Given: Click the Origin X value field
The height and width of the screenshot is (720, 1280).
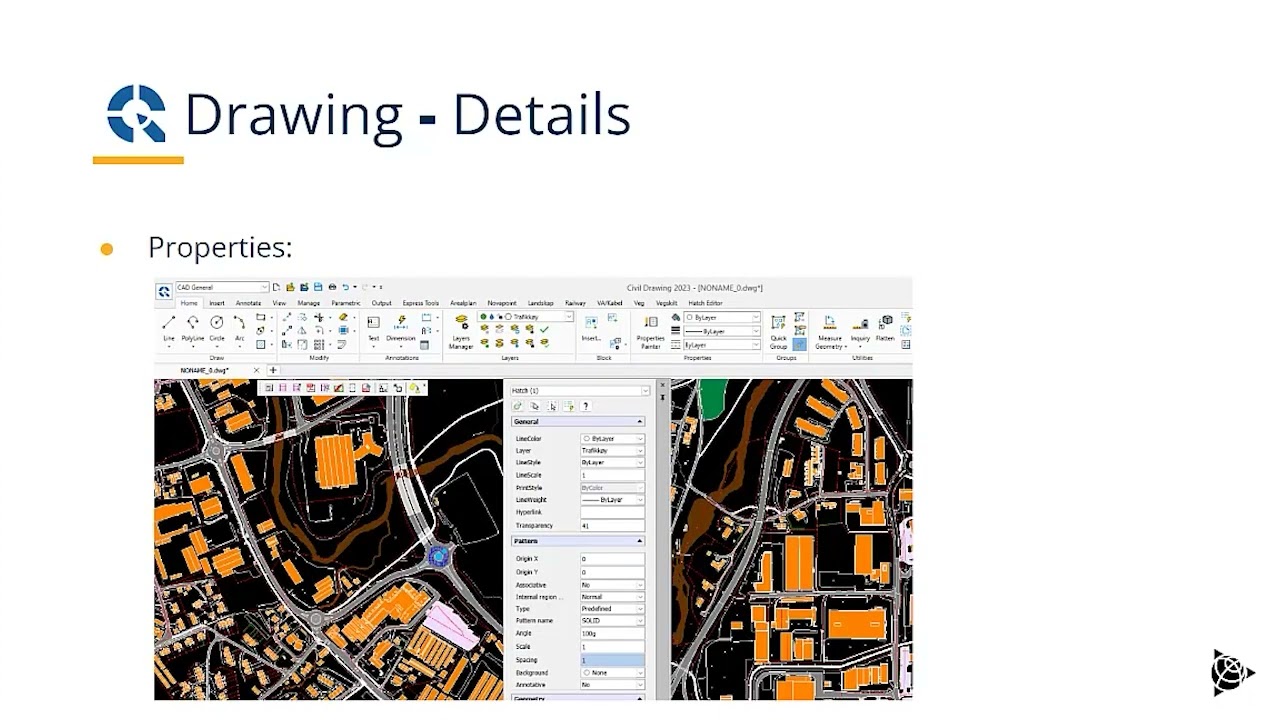Looking at the screenshot, I should (612, 559).
